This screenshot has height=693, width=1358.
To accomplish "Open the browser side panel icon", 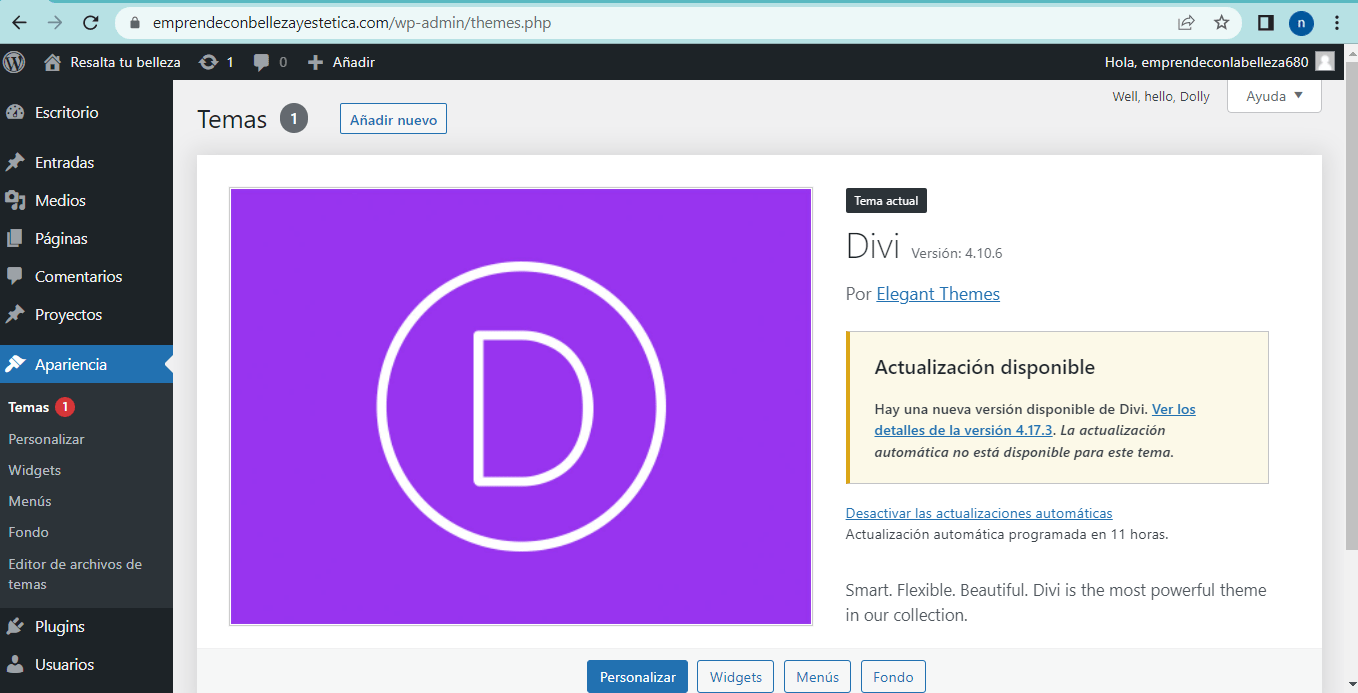I will tap(1265, 22).
